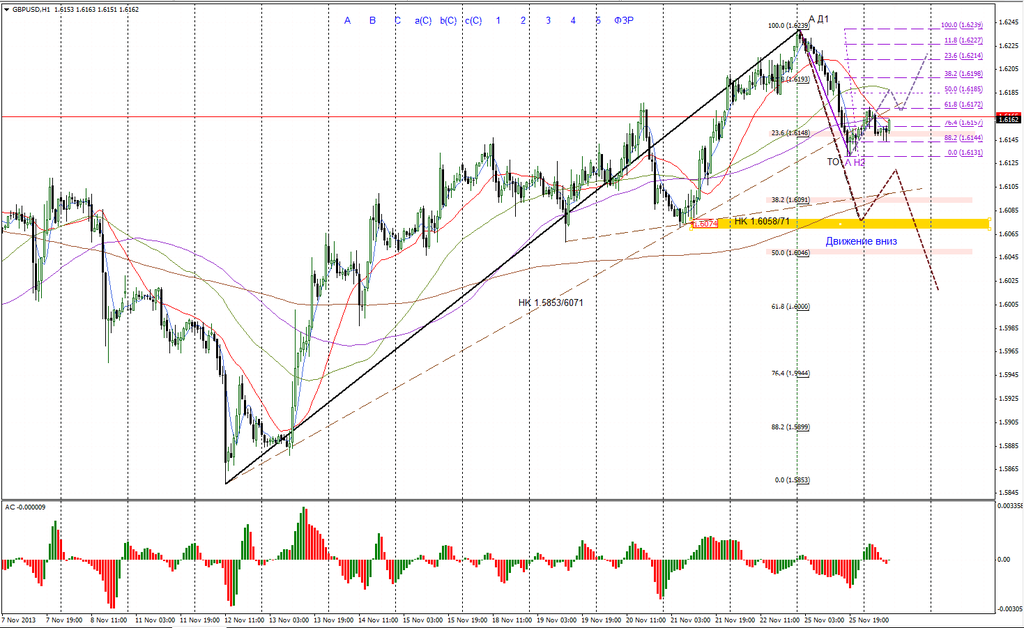Click the 11 Nov 03:00 time label
The height and width of the screenshot is (628, 1024).
[x=153, y=619]
